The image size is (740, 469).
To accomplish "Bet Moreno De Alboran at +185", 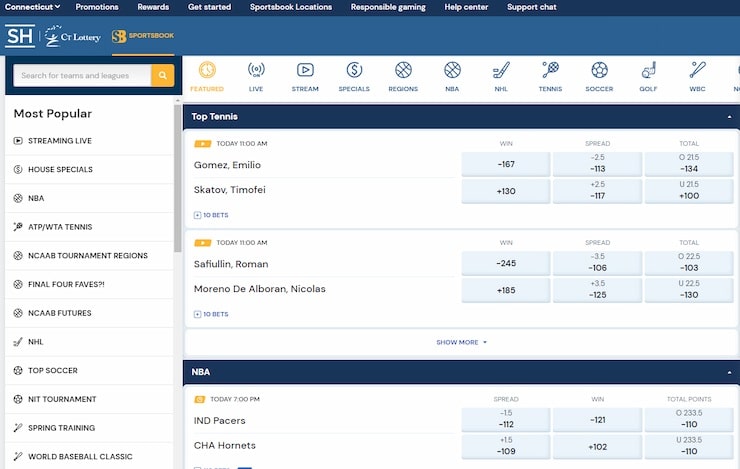I will [506, 290].
